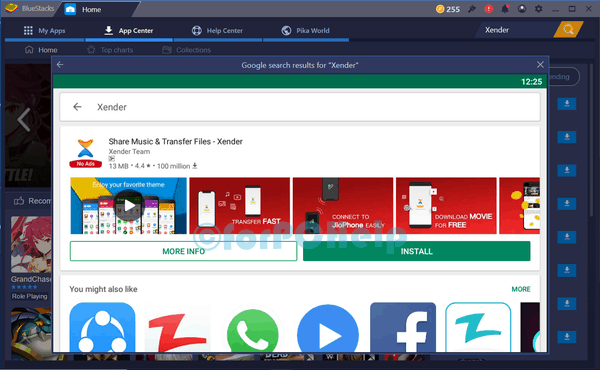Viewport: 600px width, 370px height.
Task: Click the 255 coins indicator
Action: coord(448,9)
